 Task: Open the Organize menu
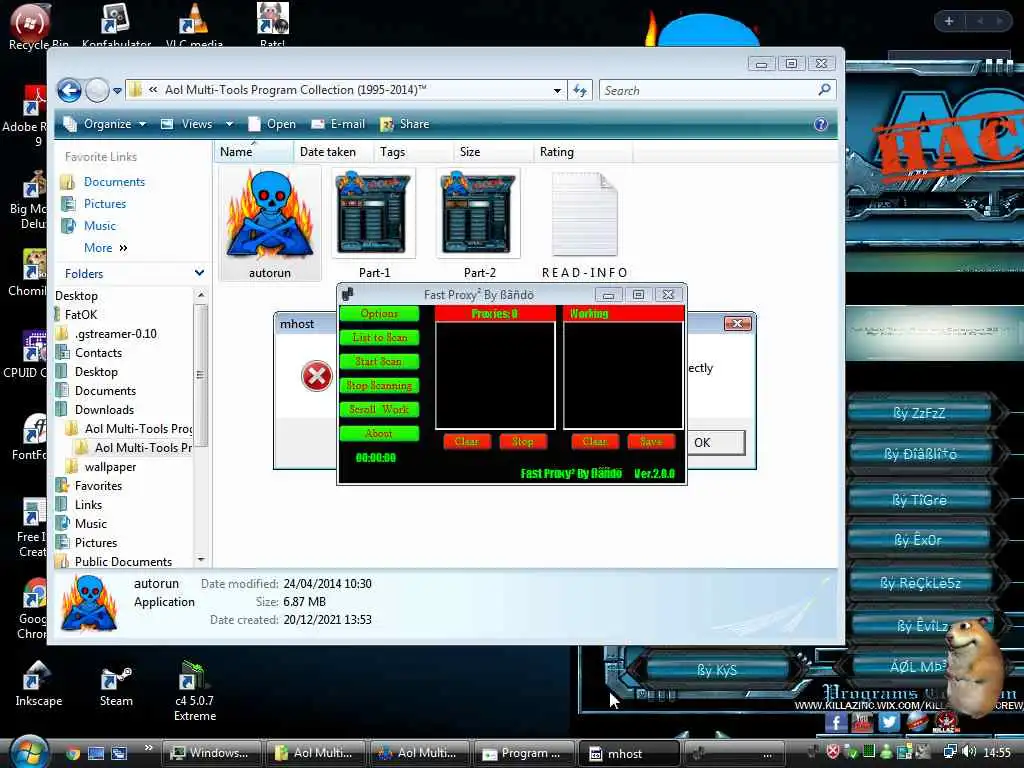(x=105, y=124)
